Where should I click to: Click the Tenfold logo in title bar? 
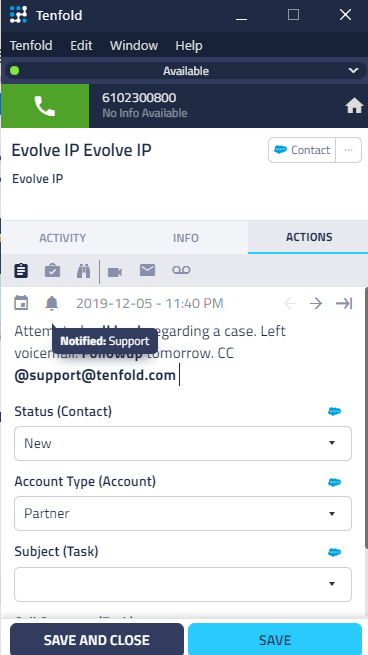(x=18, y=15)
